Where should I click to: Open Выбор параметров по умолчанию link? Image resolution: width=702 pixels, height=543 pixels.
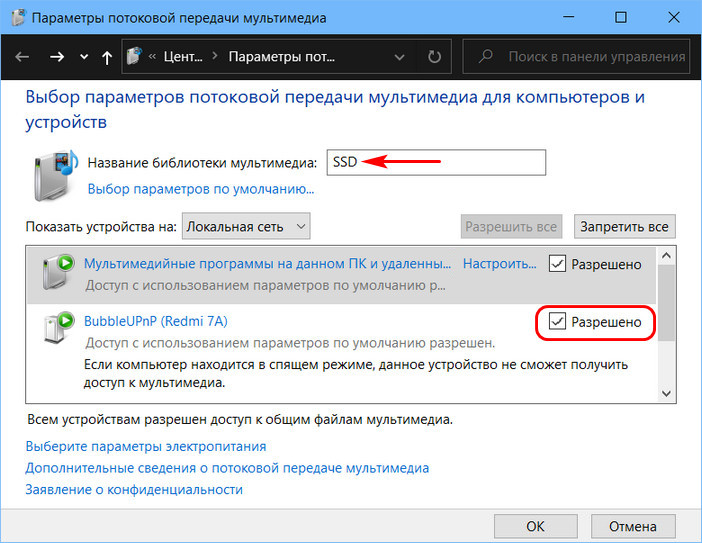(201, 188)
